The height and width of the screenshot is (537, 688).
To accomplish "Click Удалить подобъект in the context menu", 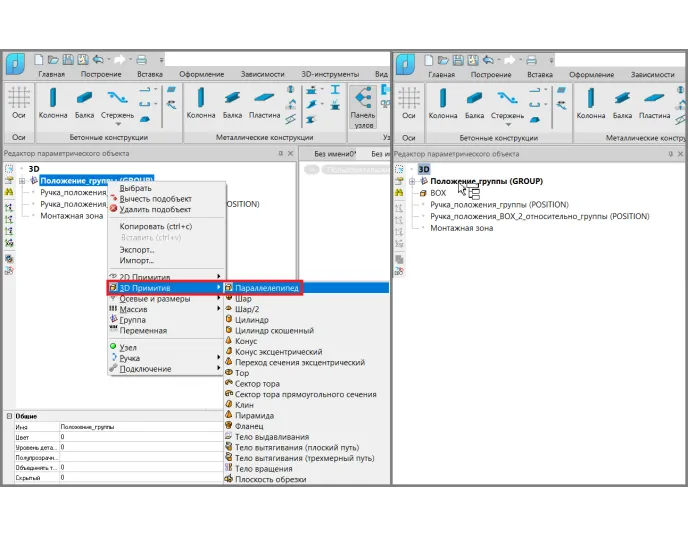I will pyautogui.click(x=155, y=209).
